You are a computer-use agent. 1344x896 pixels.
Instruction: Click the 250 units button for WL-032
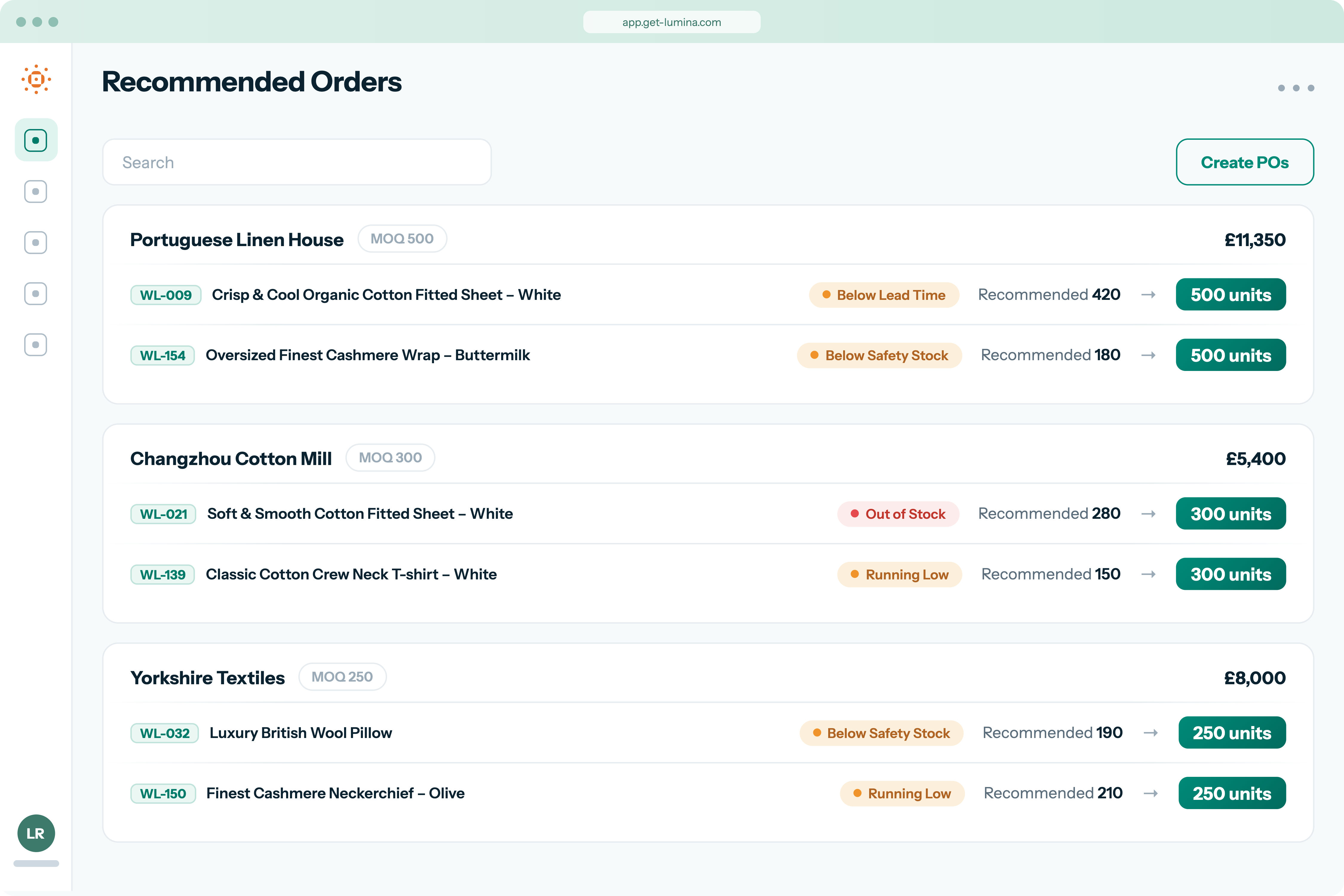coord(1232,733)
